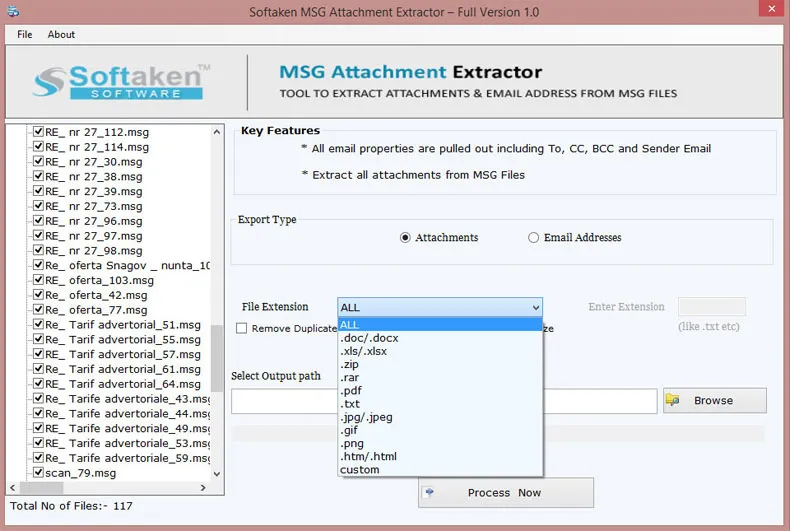Uncheck RE_ nr 27_114.msg file

click(x=38, y=147)
